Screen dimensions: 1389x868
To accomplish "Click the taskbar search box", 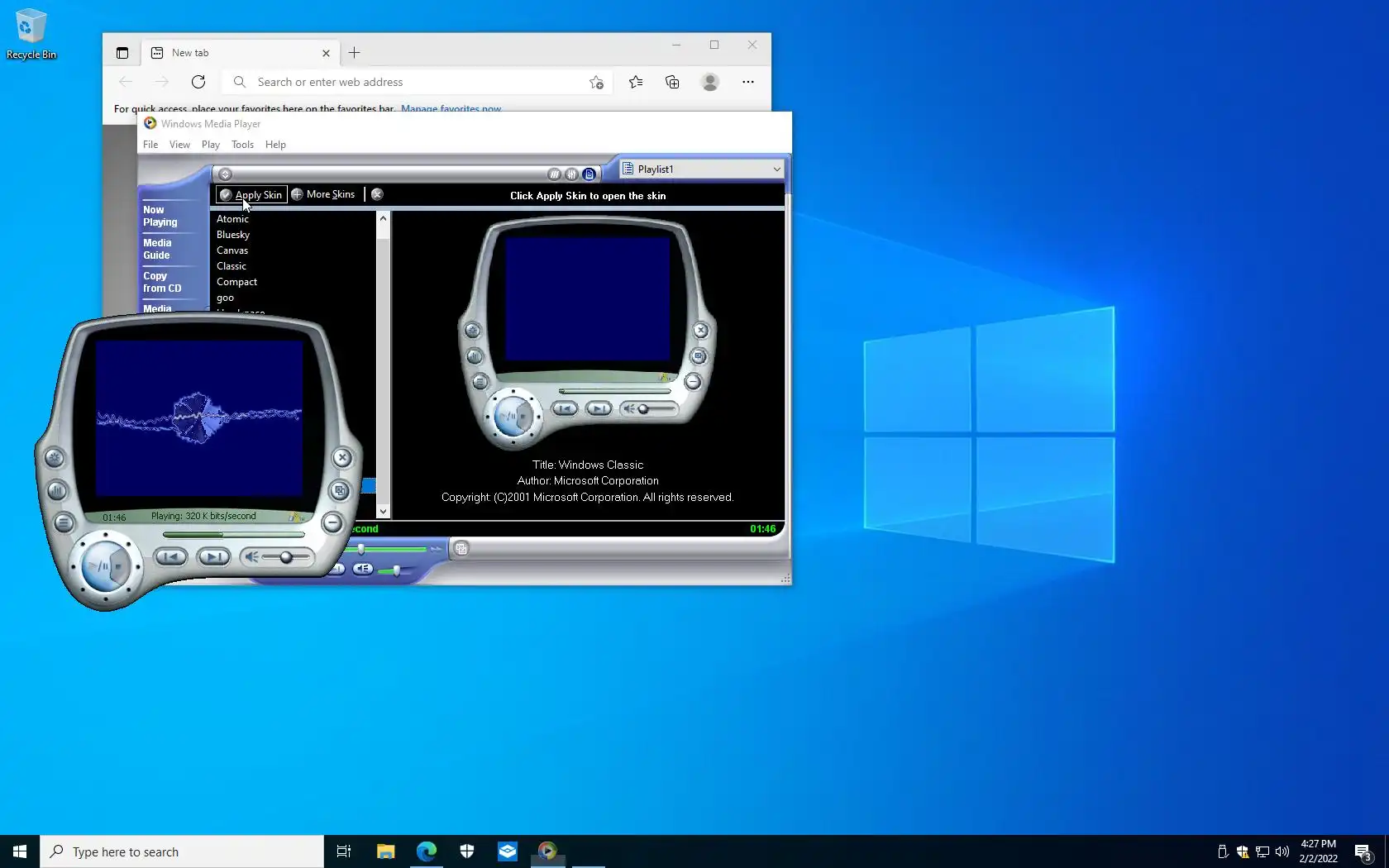I will (182, 851).
